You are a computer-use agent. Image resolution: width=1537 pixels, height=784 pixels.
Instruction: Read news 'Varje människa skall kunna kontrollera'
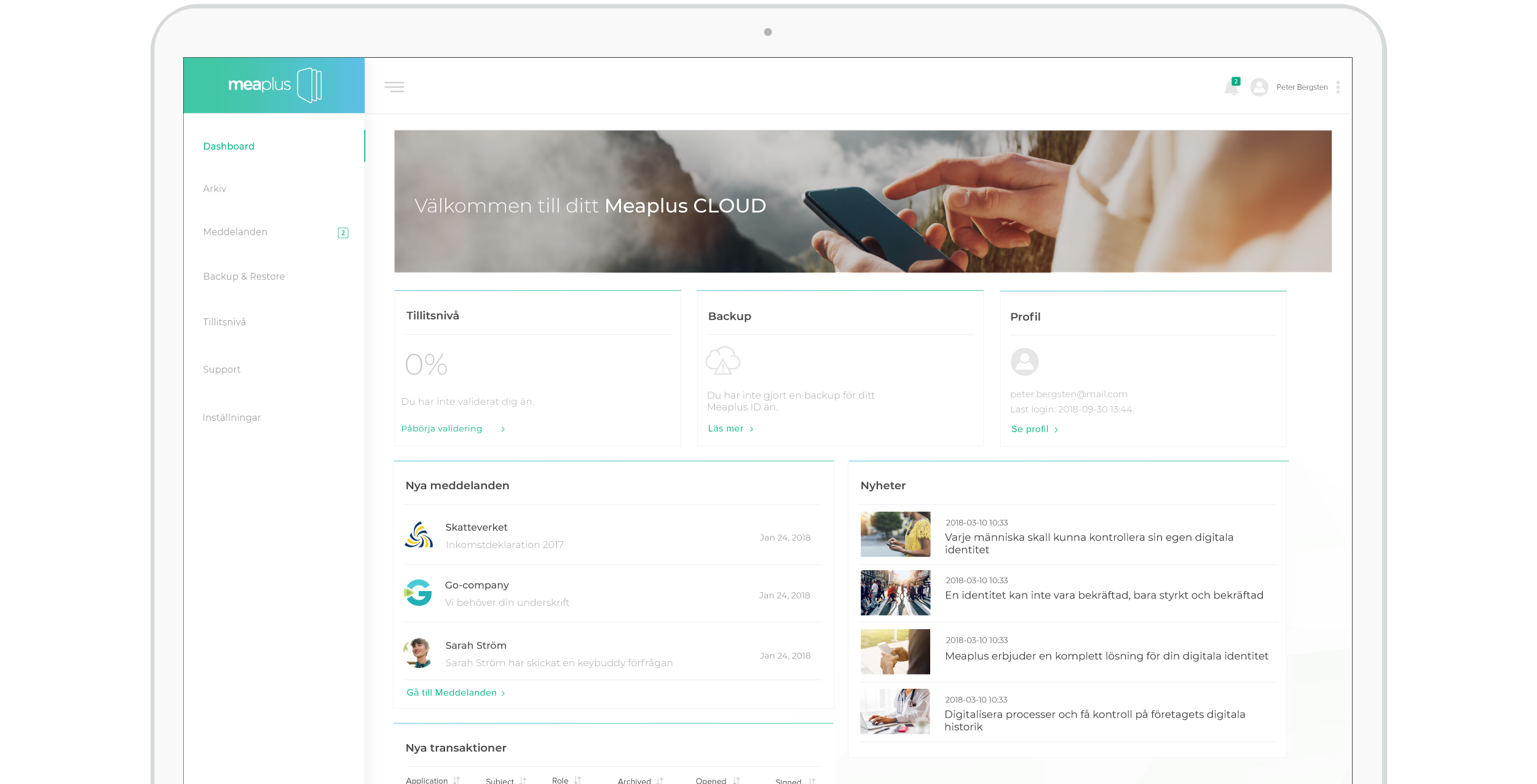(x=1089, y=543)
